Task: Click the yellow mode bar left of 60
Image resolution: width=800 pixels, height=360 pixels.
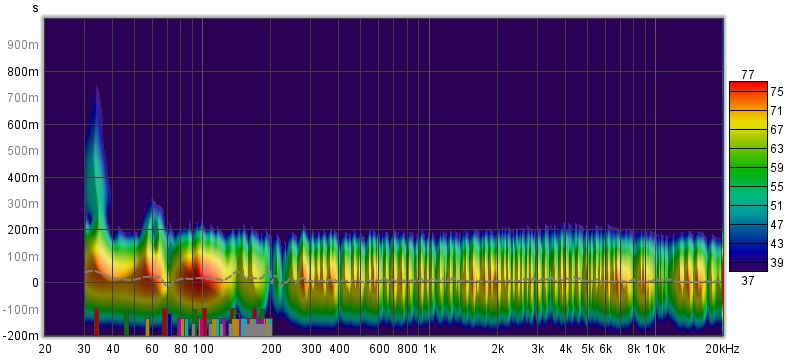Action: pyautogui.click(x=147, y=327)
